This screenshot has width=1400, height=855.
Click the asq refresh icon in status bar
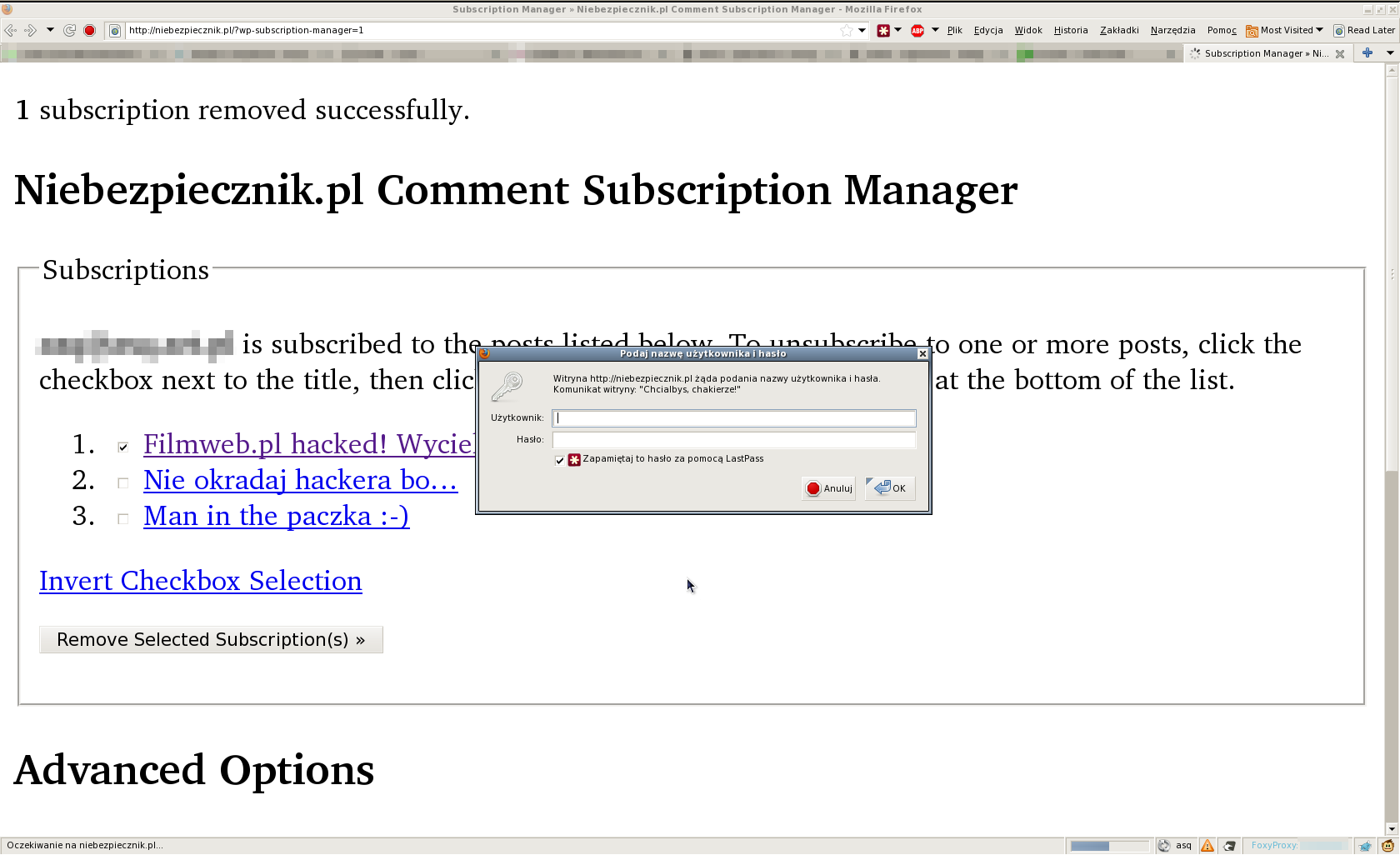(x=1164, y=846)
